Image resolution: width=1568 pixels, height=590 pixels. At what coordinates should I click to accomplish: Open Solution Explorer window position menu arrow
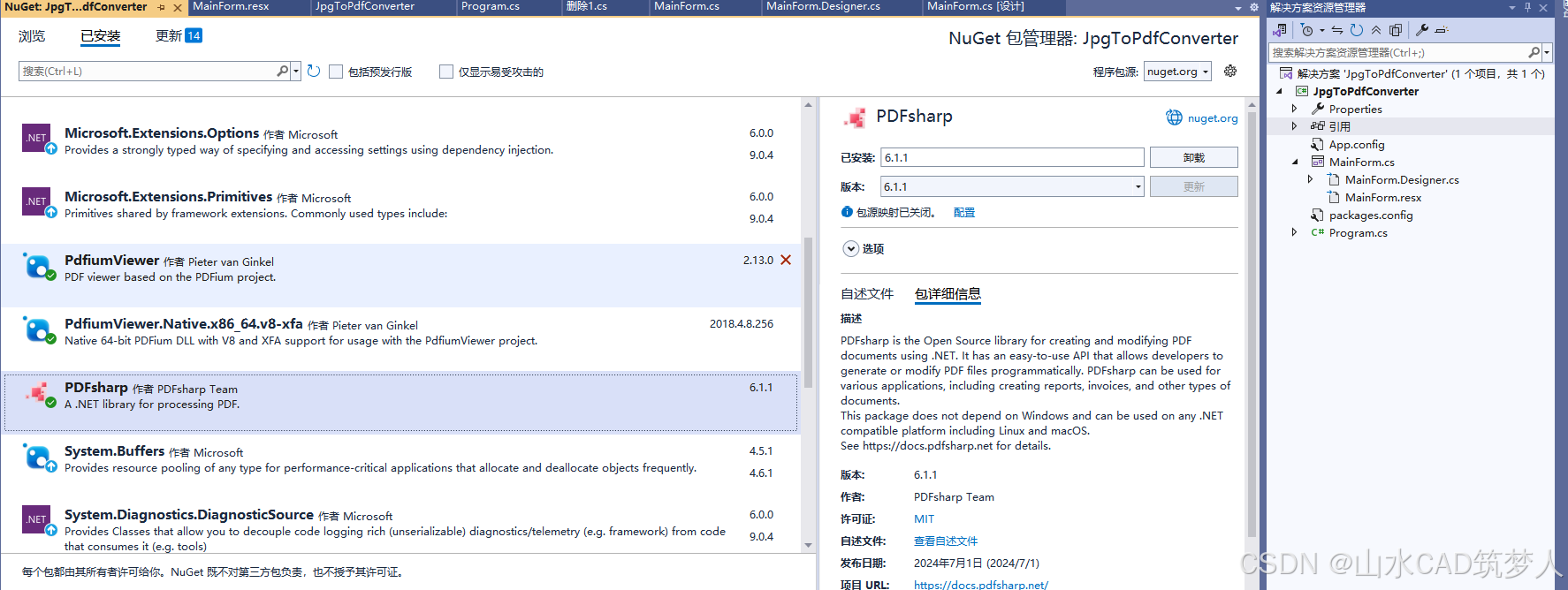[1512, 7]
